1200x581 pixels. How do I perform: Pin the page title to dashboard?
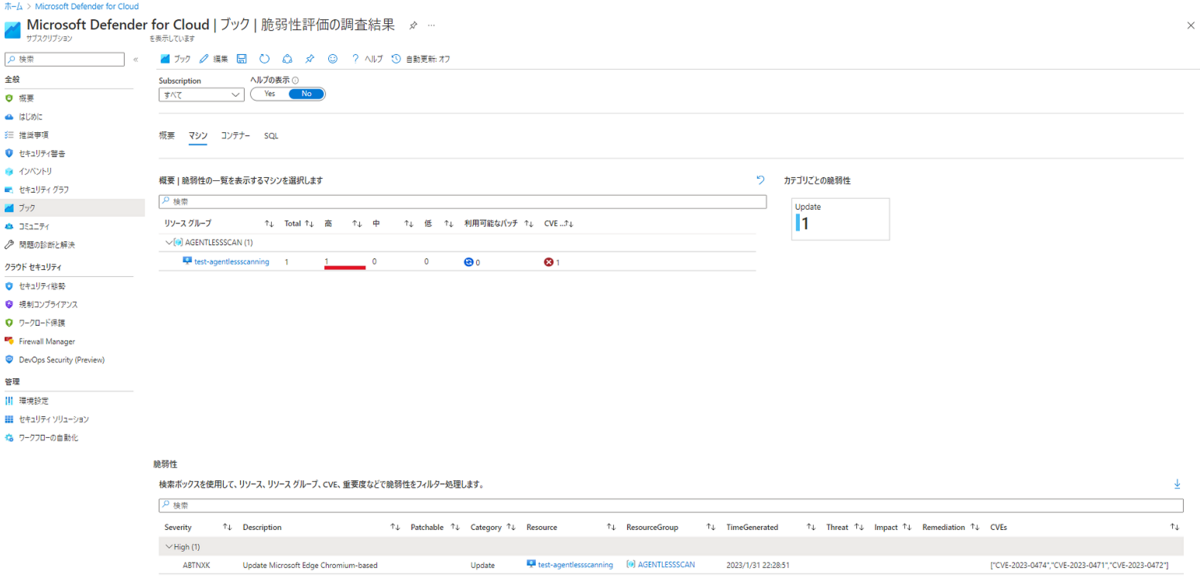413,24
